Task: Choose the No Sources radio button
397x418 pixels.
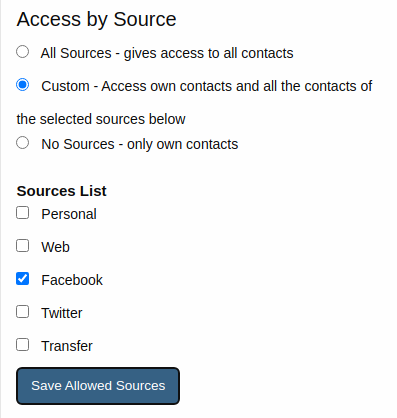Action: pyautogui.click(x=23, y=143)
